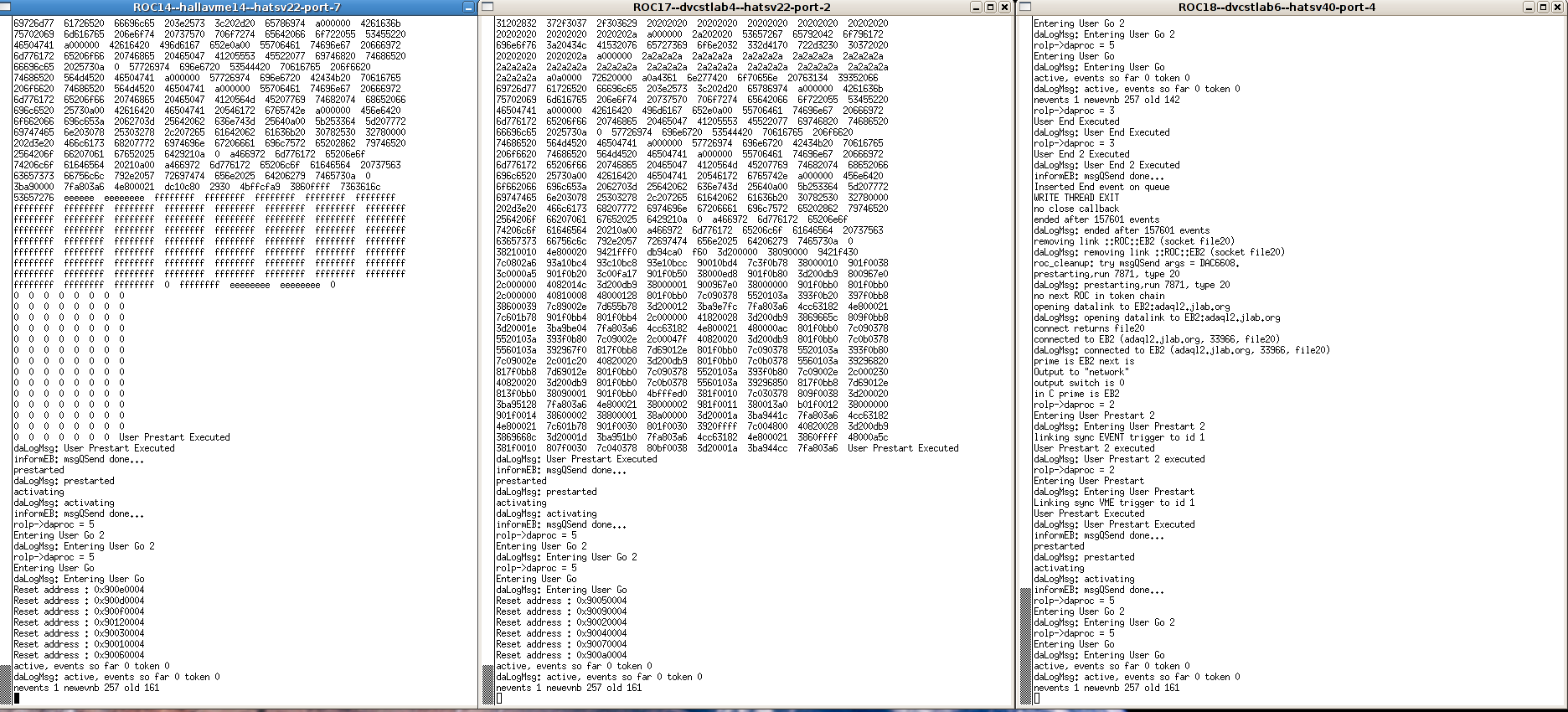
Task: Click 'daLogMsg: opening datalink to EB2:adaql2.jlab.org' line
Action: pos(1157,317)
